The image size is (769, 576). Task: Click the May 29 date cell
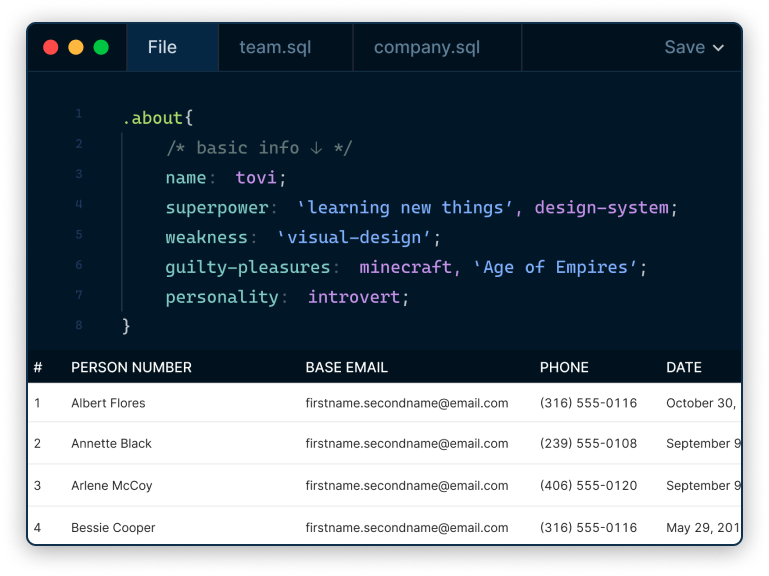click(703, 527)
